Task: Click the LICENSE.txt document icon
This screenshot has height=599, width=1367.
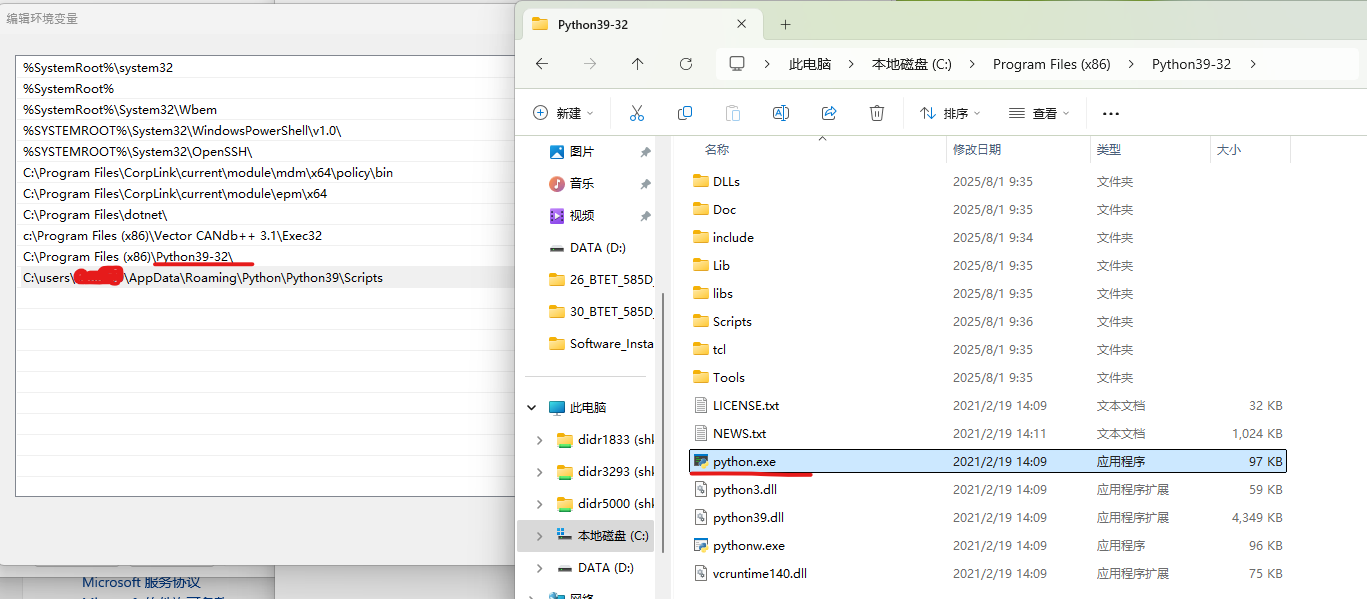Action: (700, 406)
